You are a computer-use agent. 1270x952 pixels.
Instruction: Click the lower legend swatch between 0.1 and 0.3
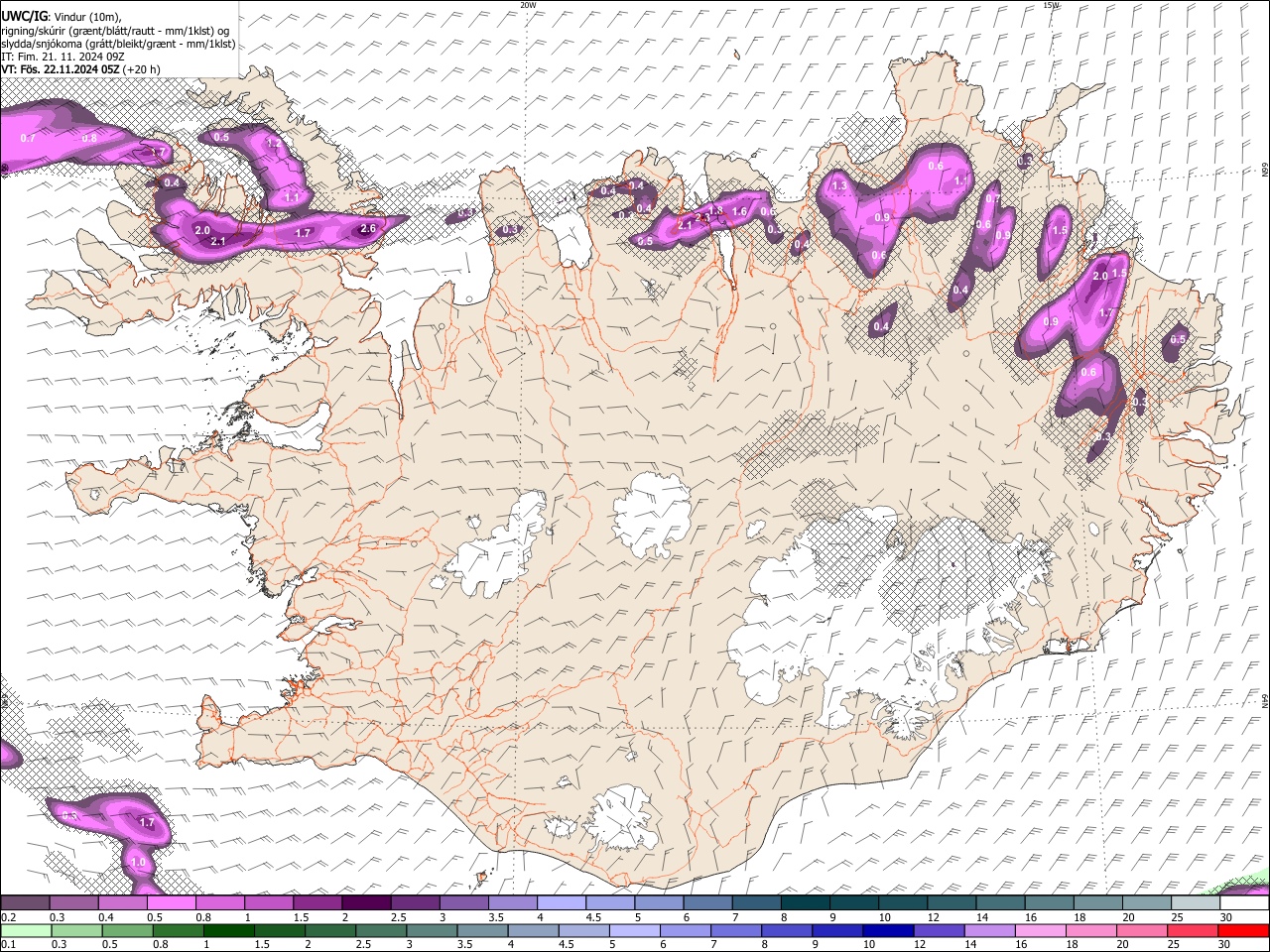pos(27,931)
